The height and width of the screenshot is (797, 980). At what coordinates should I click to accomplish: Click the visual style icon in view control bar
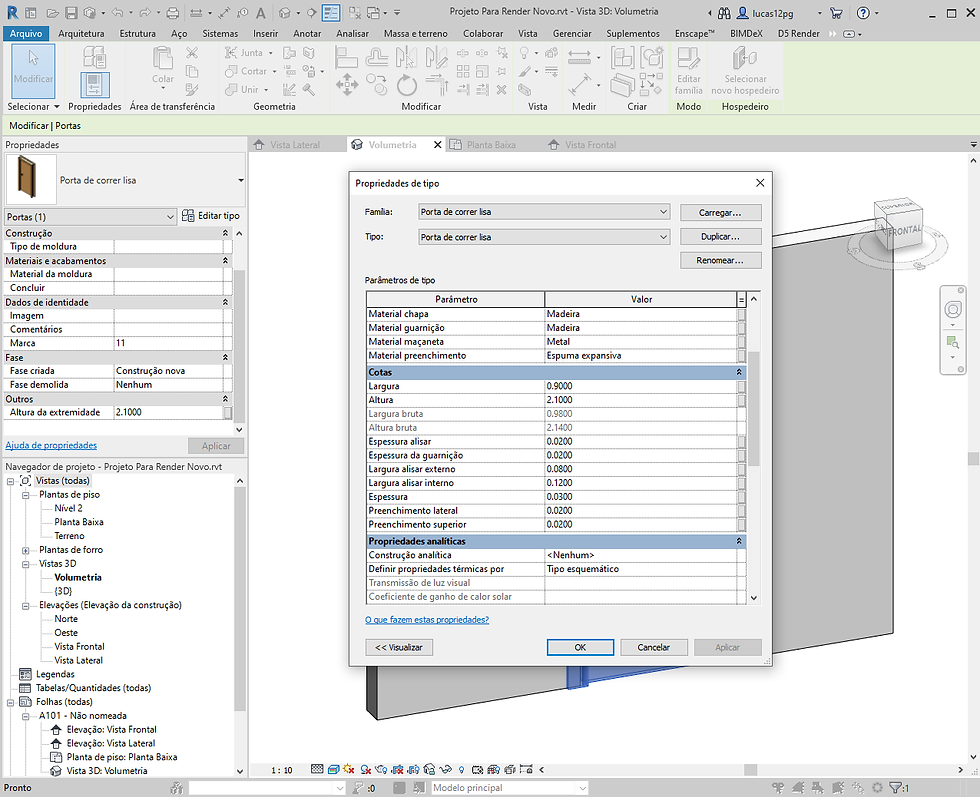point(334,769)
